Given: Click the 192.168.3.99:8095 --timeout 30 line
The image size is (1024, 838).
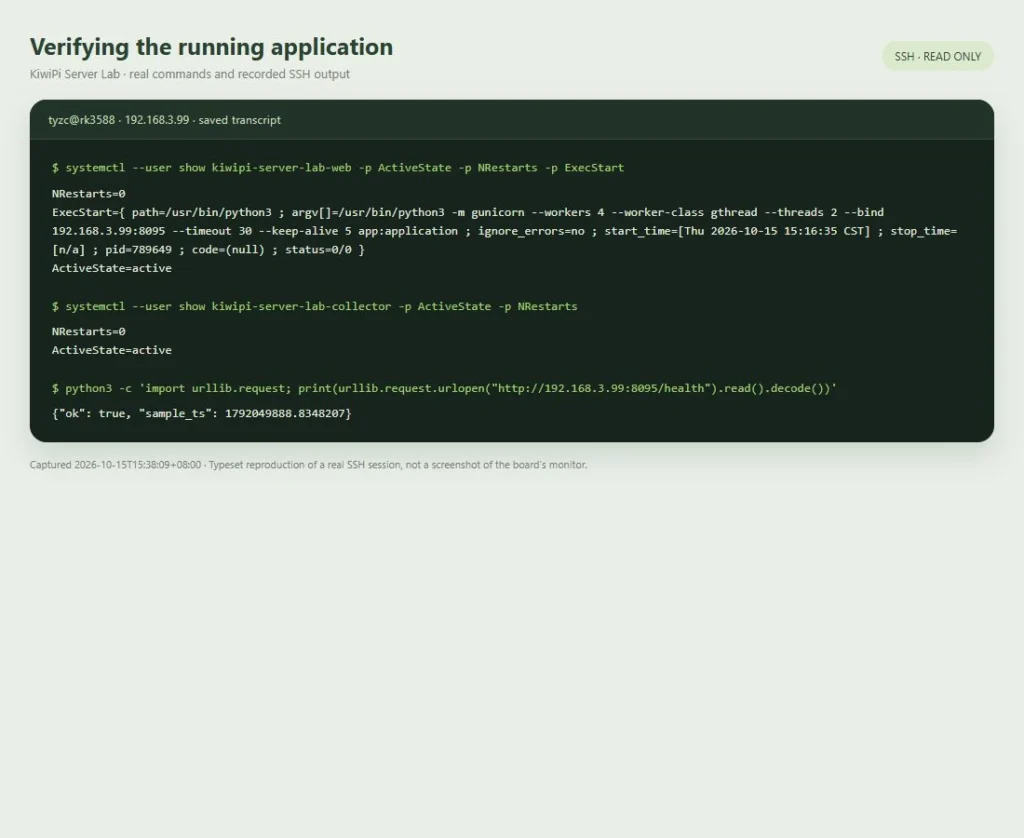Looking at the screenshot, I should point(504,231).
